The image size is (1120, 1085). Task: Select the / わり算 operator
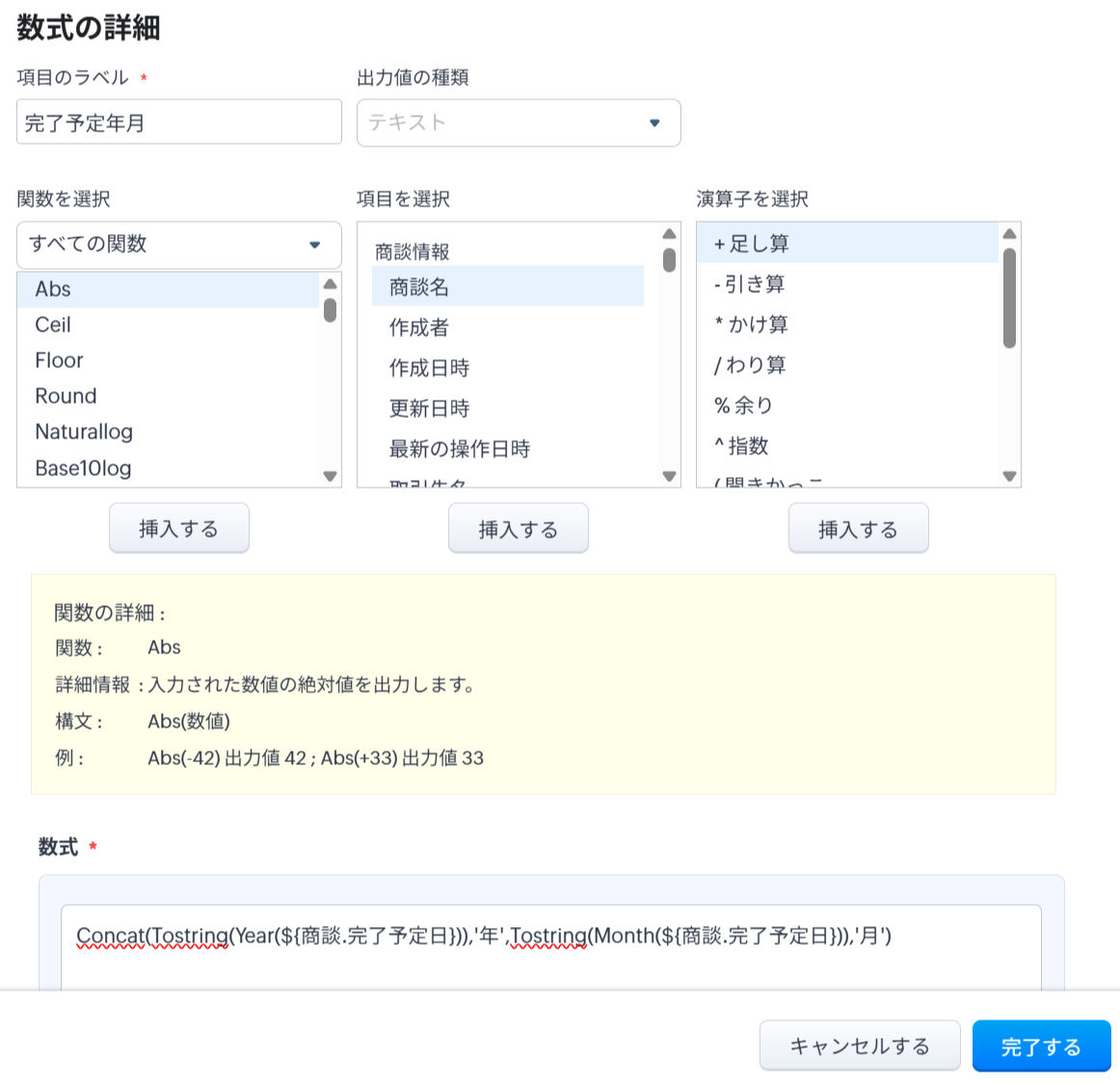tap(750, 365)
